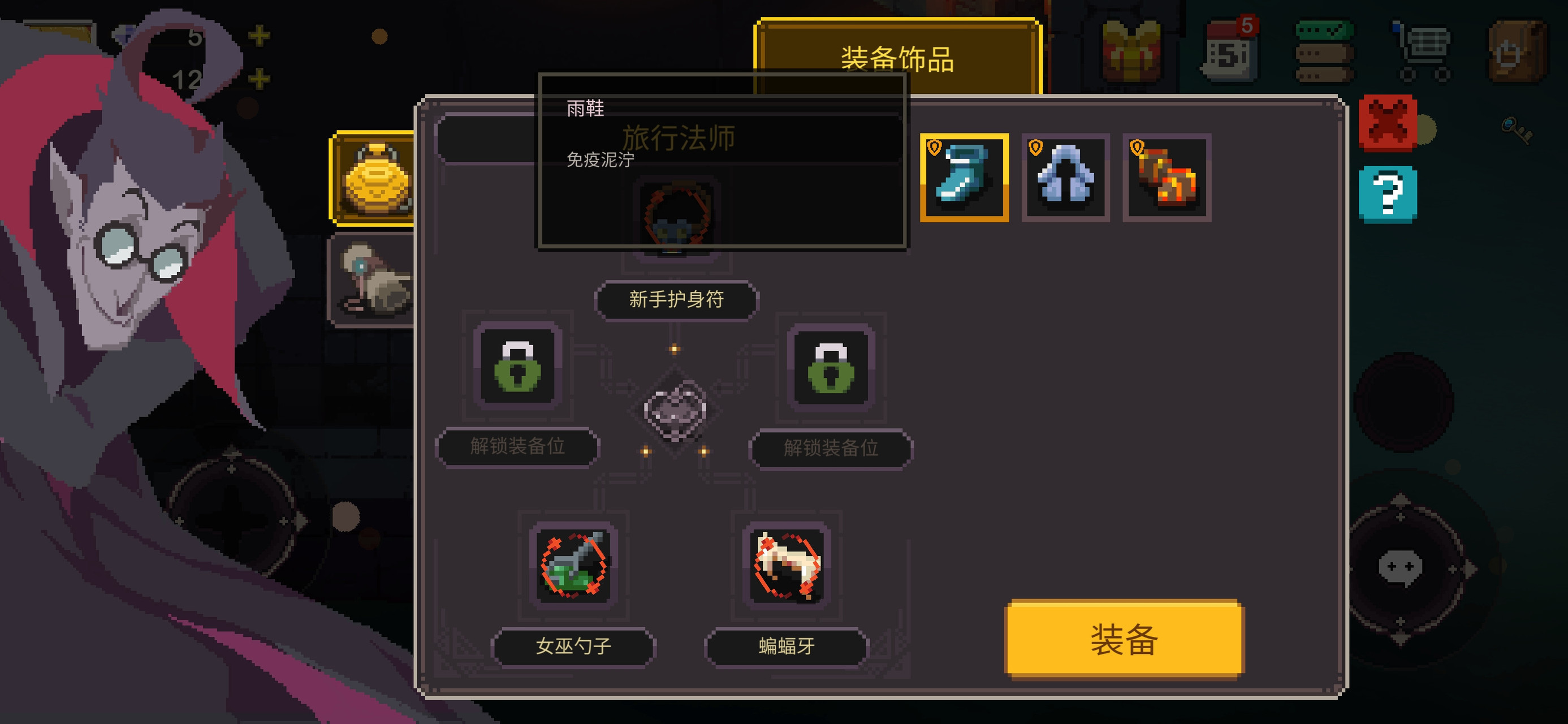The height and width of the screenshot is (724, 1568).
Task: Click the right 解锁装备位 label button
Action: [831, 448]
